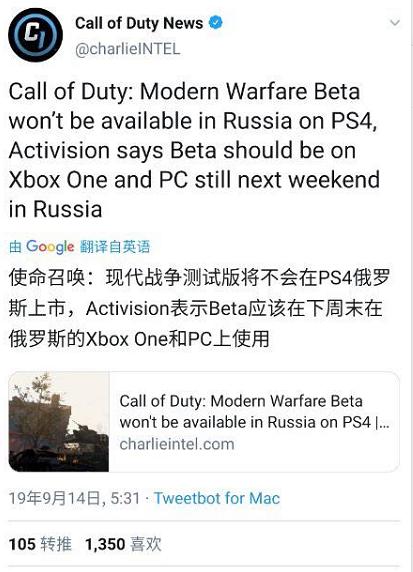Select the English tweet text body
413x572 pixels.
tap(194, 150)
